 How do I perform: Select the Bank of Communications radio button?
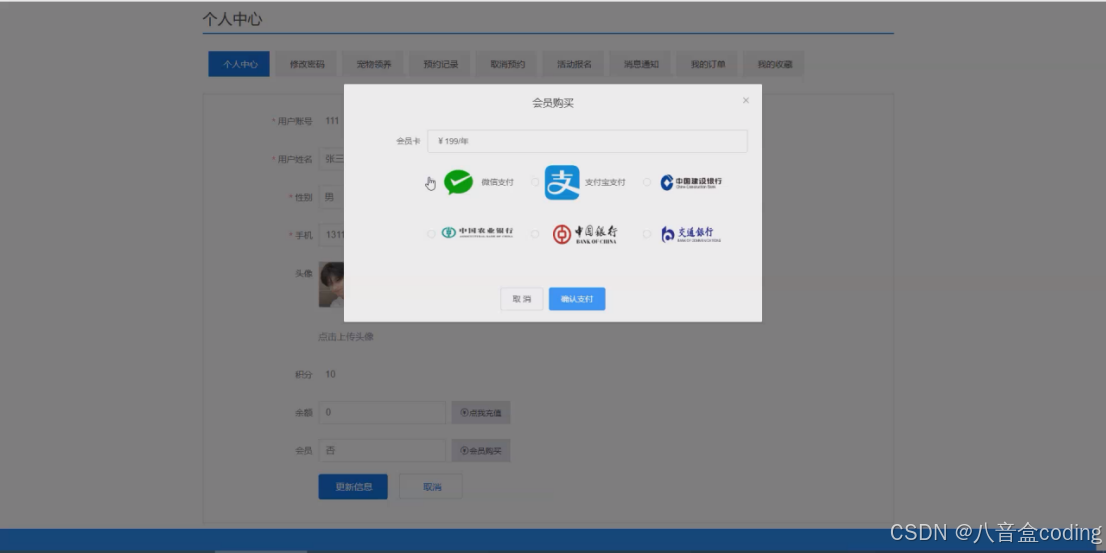(647, 233)
